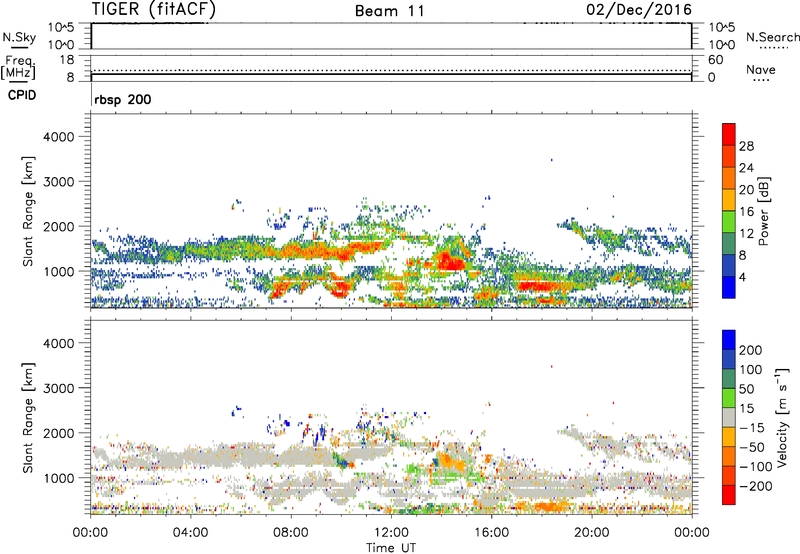The height and width of the screenshot is (554, 800).
Task: Click the power colorbar value '12'
Action: [746, 234]
